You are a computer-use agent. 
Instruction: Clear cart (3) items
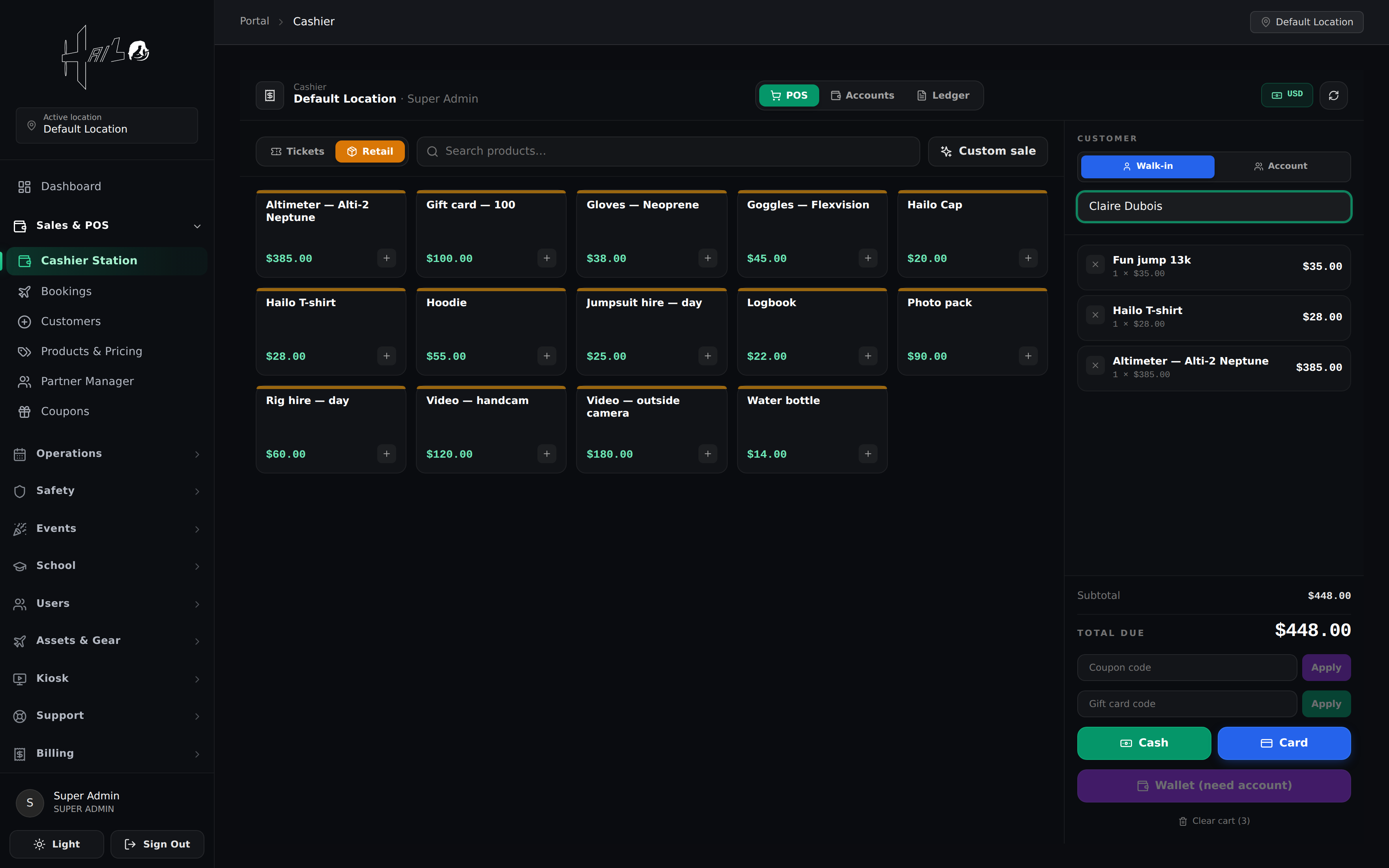coord(1214,821)
